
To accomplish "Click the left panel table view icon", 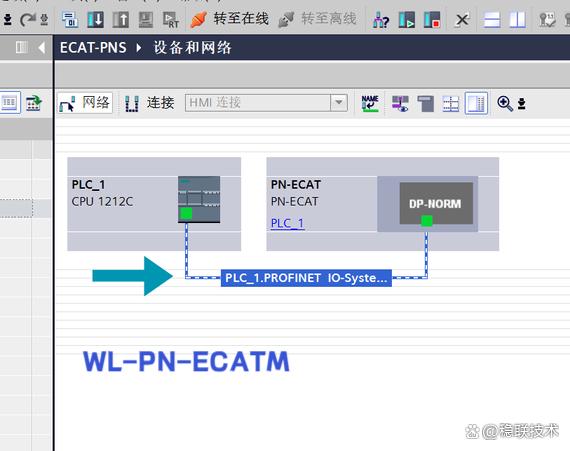I will point(9,103).
